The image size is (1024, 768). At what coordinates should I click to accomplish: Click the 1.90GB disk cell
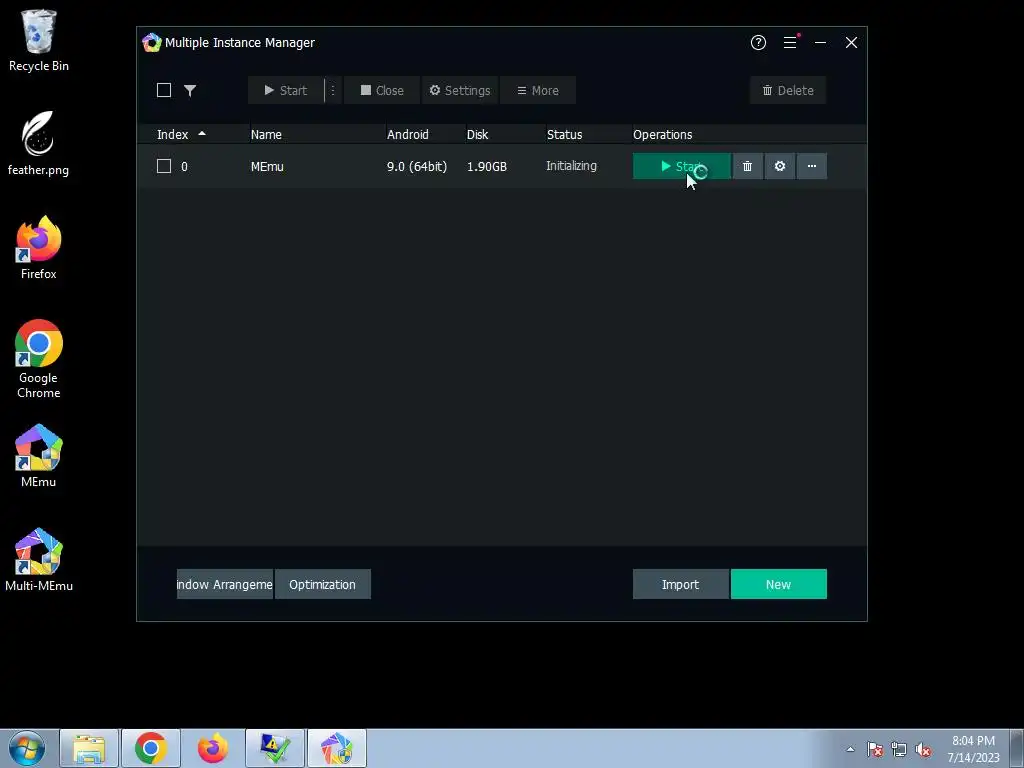coord(487,167)
